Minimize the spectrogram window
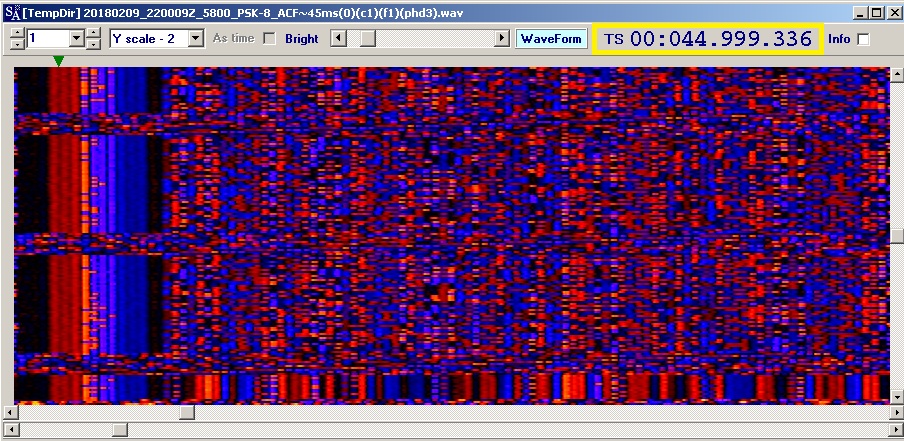 tap(861, 13)
